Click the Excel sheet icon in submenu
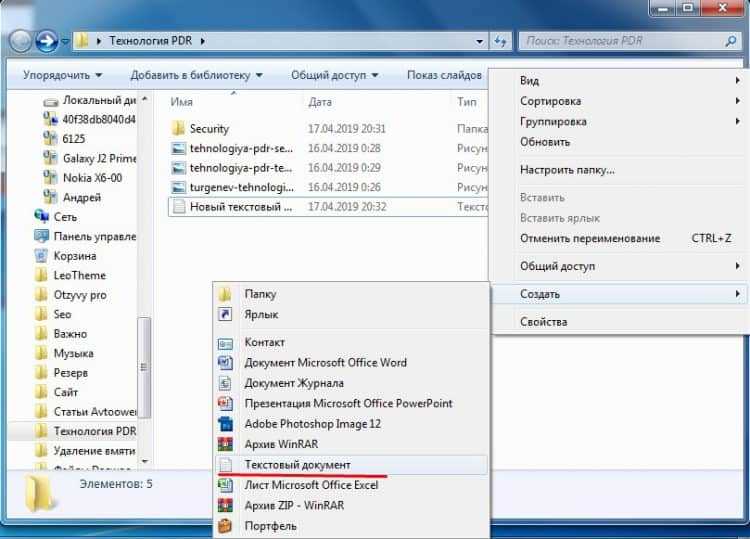The image size is (750, 539). click(225, 485)
